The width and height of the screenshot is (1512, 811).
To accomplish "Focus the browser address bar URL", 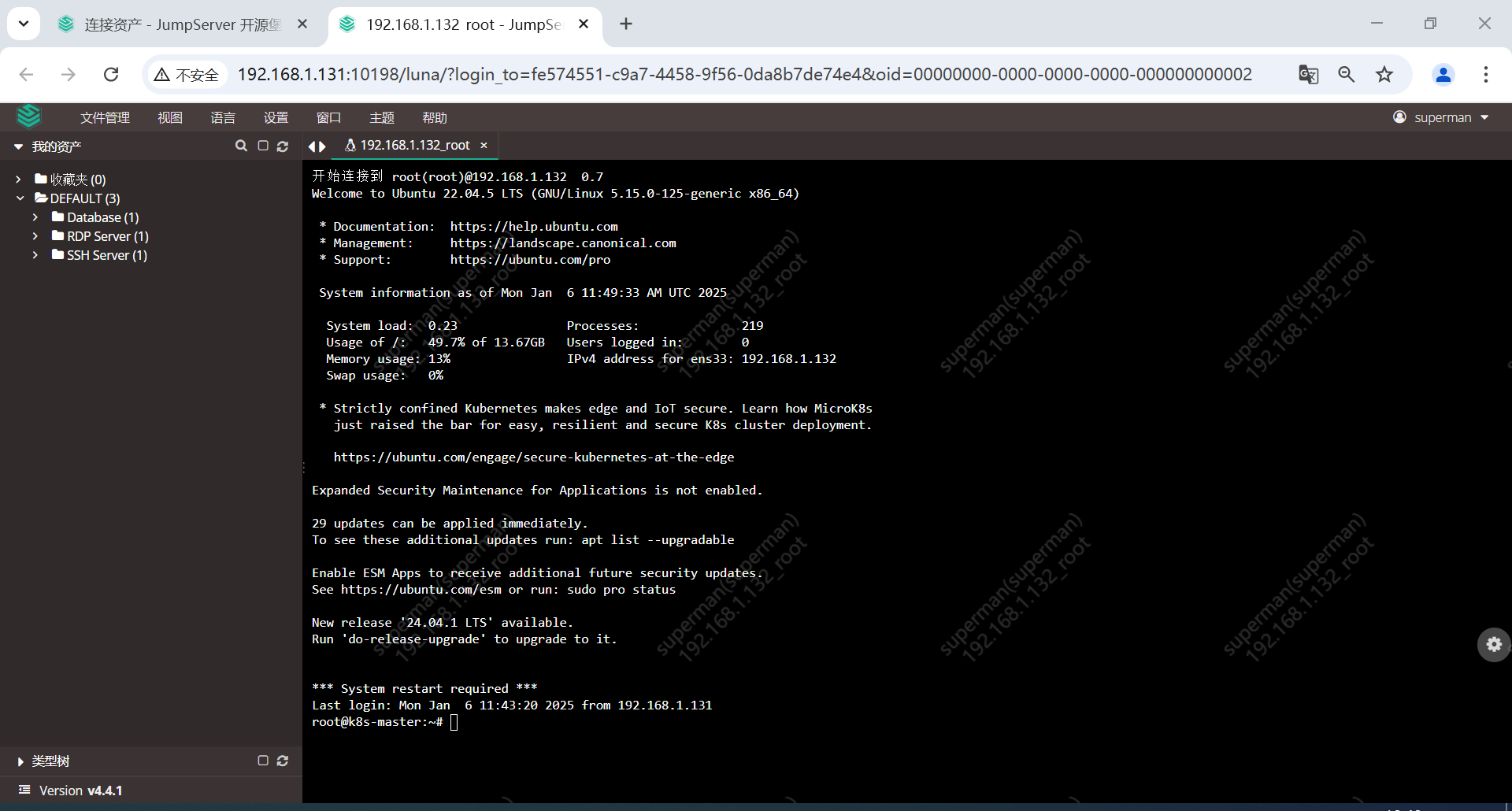I will [x=744, y=75].
